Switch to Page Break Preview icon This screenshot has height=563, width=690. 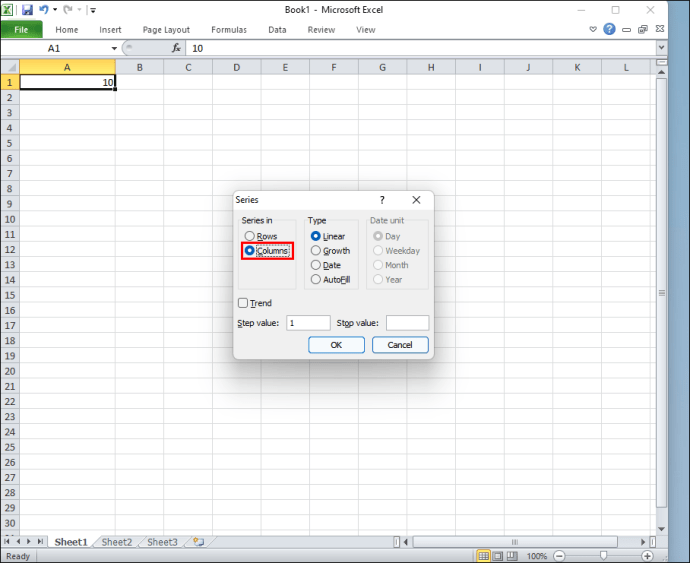[x=512, y=556]
